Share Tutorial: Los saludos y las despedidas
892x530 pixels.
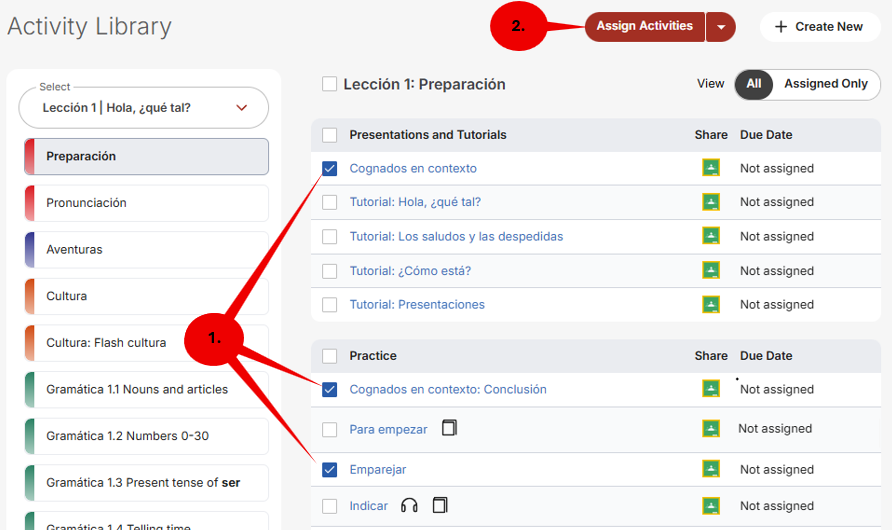click(711, 236)
